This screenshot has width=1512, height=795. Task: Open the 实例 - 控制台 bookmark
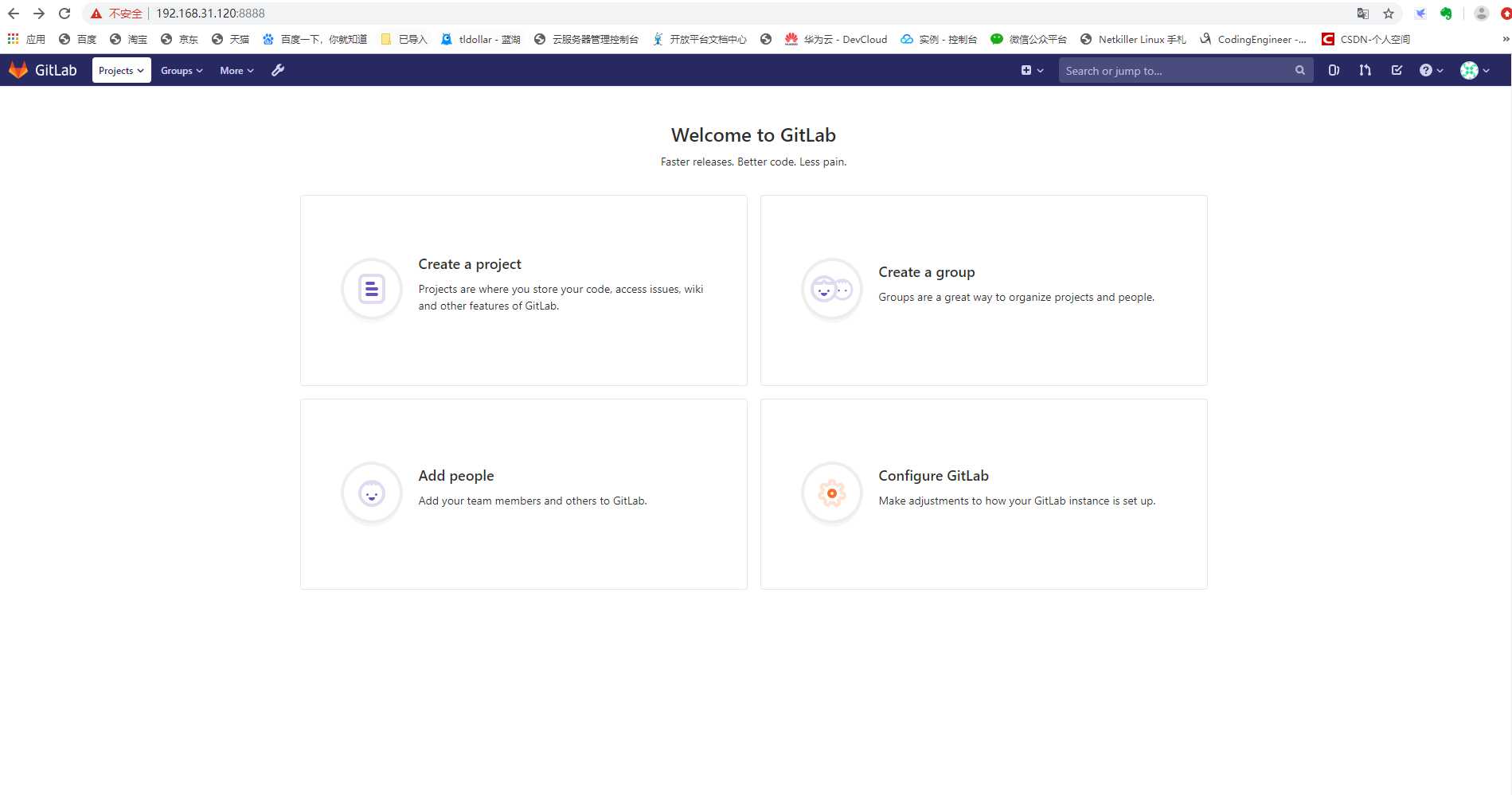(939, 39)
